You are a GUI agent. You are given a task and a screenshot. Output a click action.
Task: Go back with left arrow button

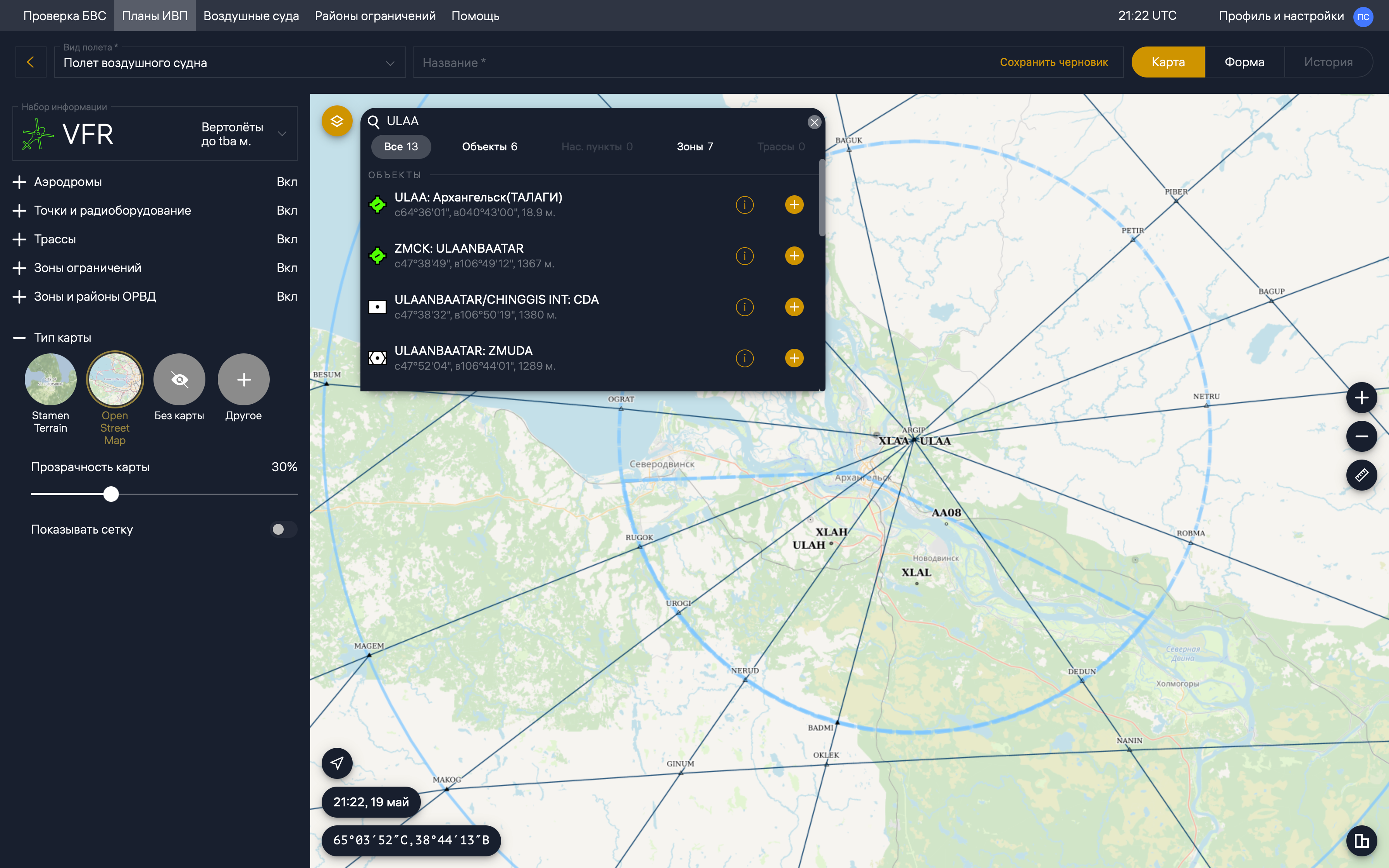(x=31, y=62)
